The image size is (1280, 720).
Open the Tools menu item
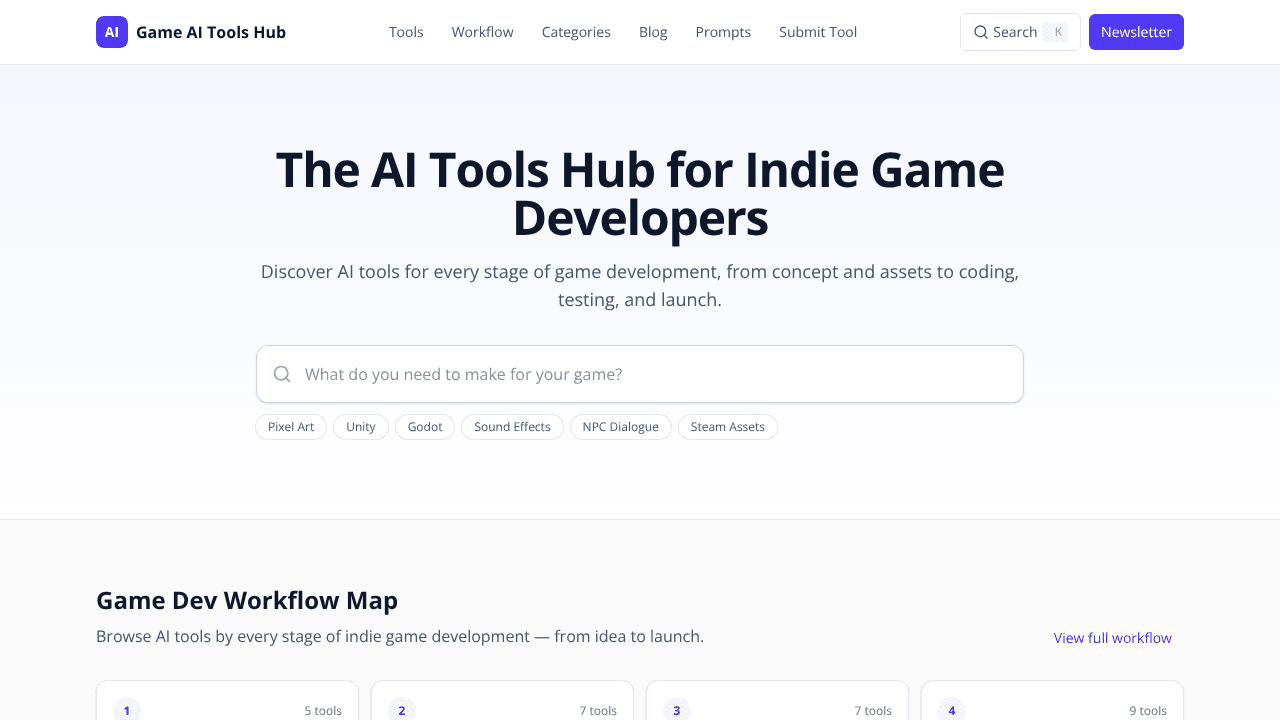[406, 32]
